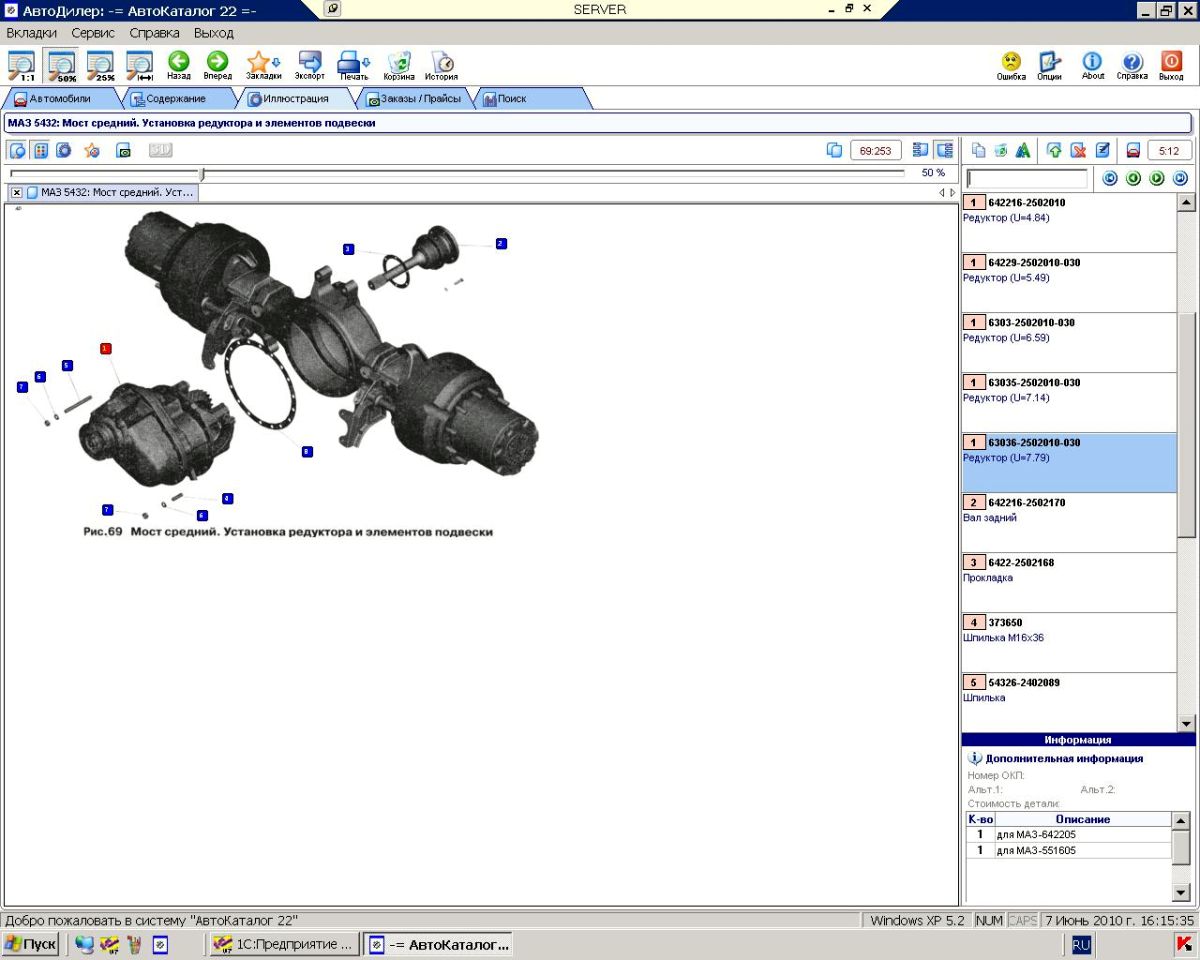Switch to the Поиск tab
1200x960 pixels.
[530, 99]
